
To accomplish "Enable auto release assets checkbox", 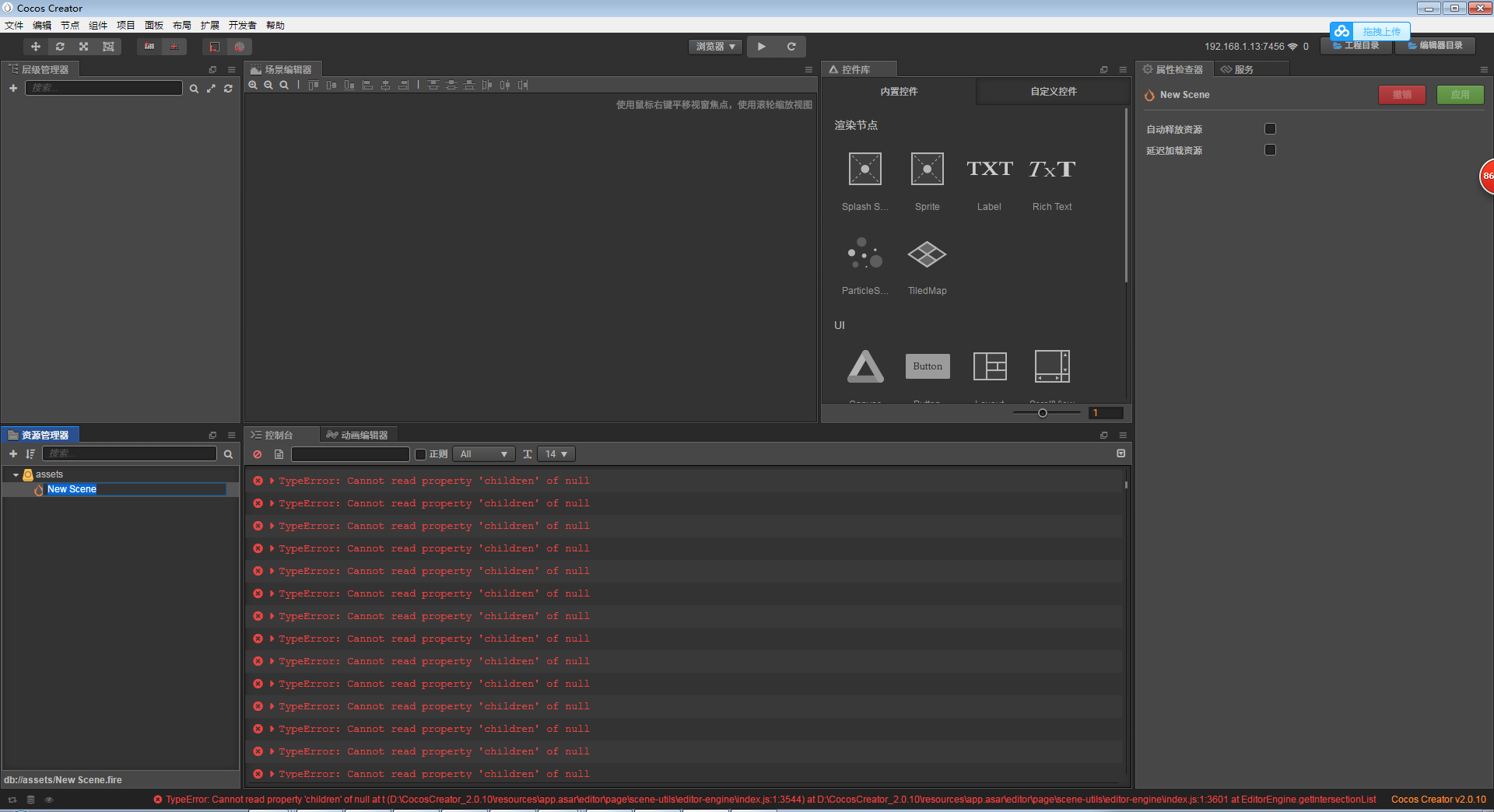I will pyautogui.click(x=1270, y=129).
